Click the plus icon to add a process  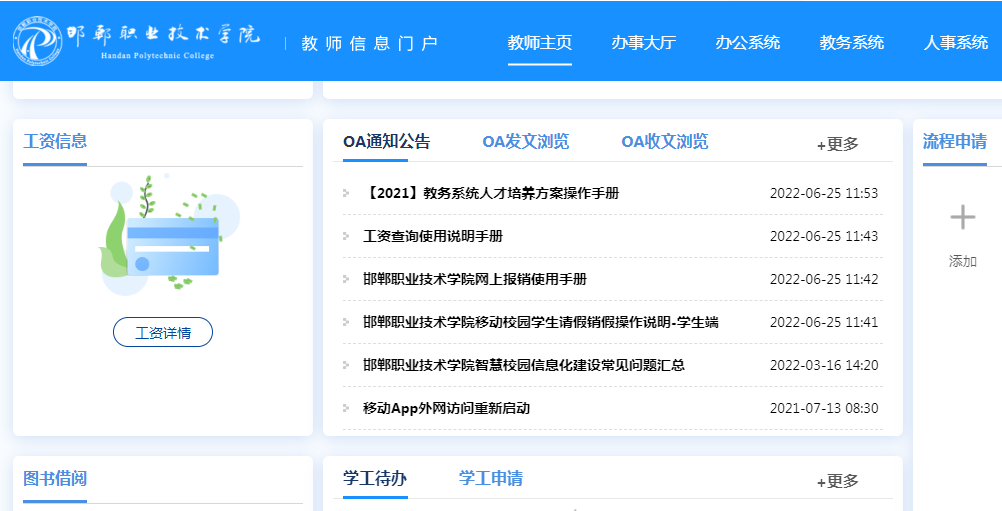(x=962, y=218)
